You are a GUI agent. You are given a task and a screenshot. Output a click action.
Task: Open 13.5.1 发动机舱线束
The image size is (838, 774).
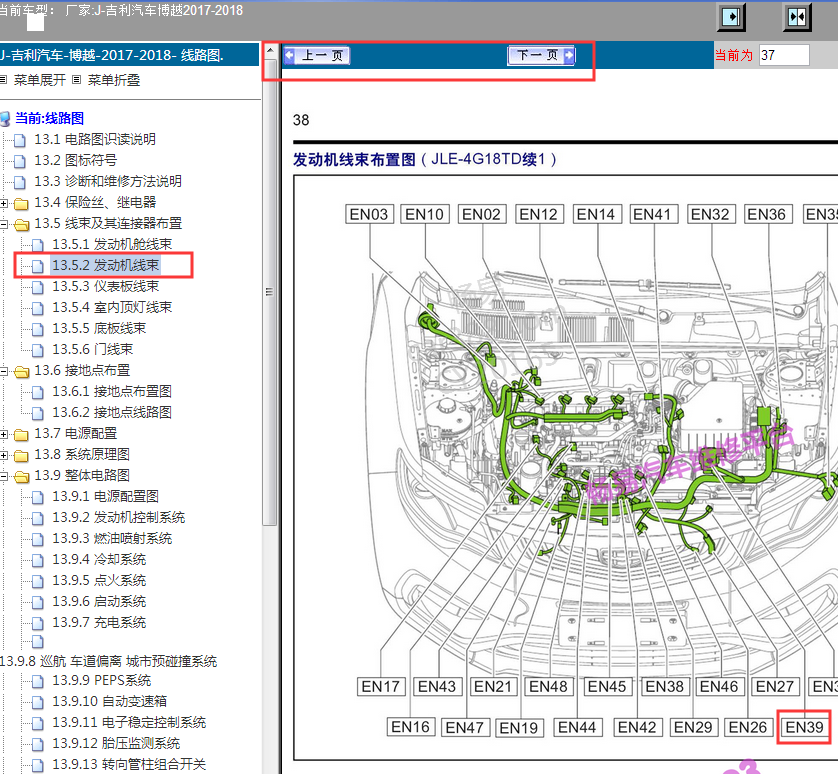click(x=112, y=244)
